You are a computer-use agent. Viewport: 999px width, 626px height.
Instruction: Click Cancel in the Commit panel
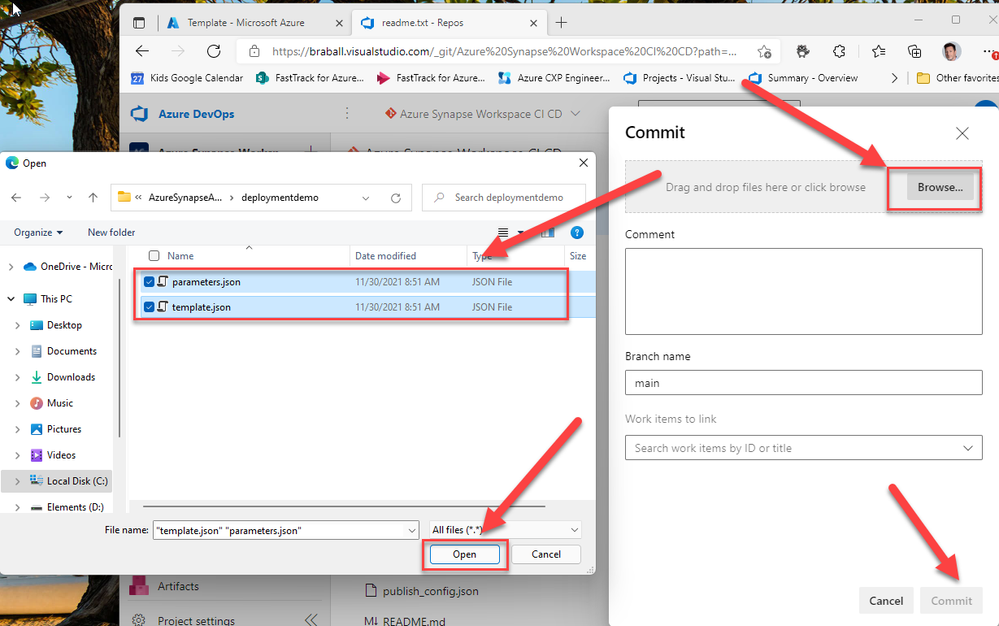886,601
